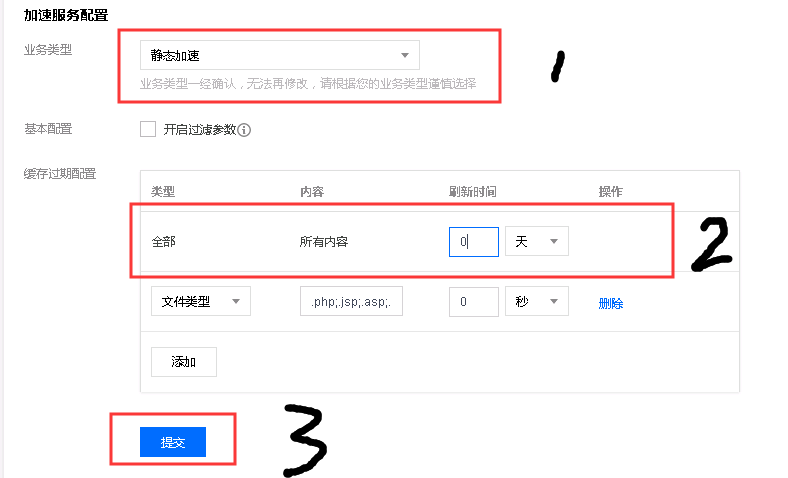Enable the 开启过滤参数 checkbox

click(148, 129)
